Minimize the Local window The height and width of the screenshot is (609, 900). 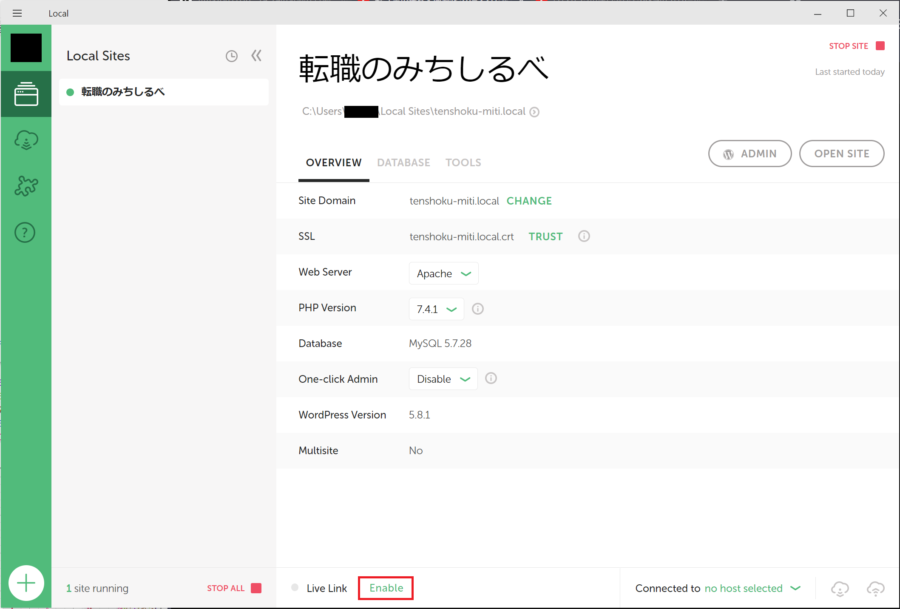pyautogui.click(x=817, y=13)
